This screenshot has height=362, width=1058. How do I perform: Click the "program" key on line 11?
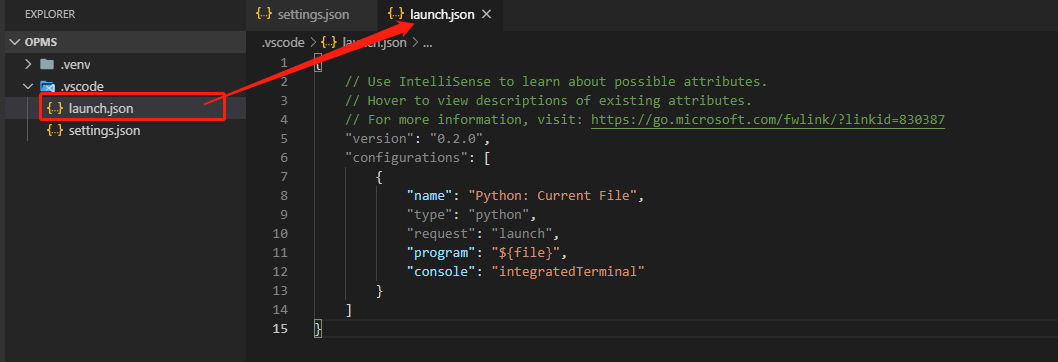(441, 253)
